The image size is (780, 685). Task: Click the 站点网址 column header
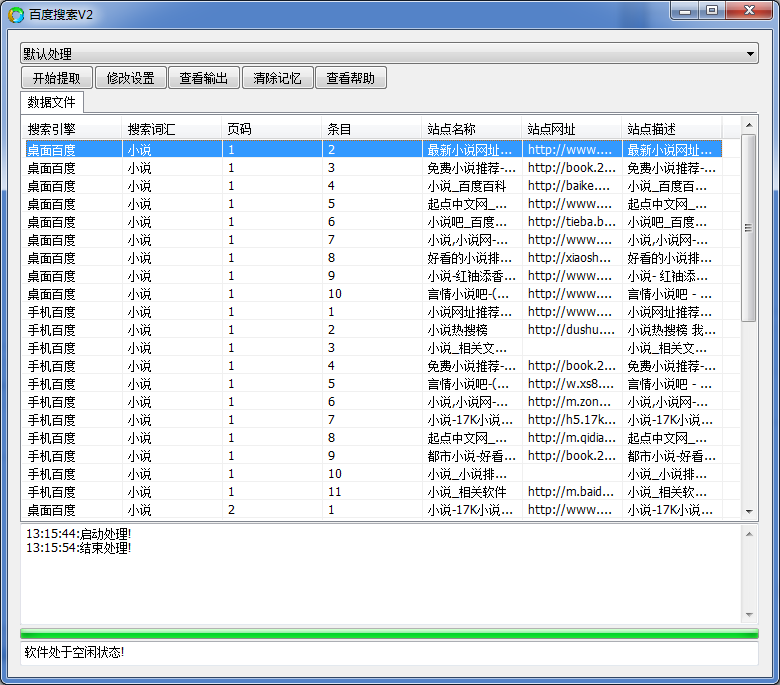(571, 129)
